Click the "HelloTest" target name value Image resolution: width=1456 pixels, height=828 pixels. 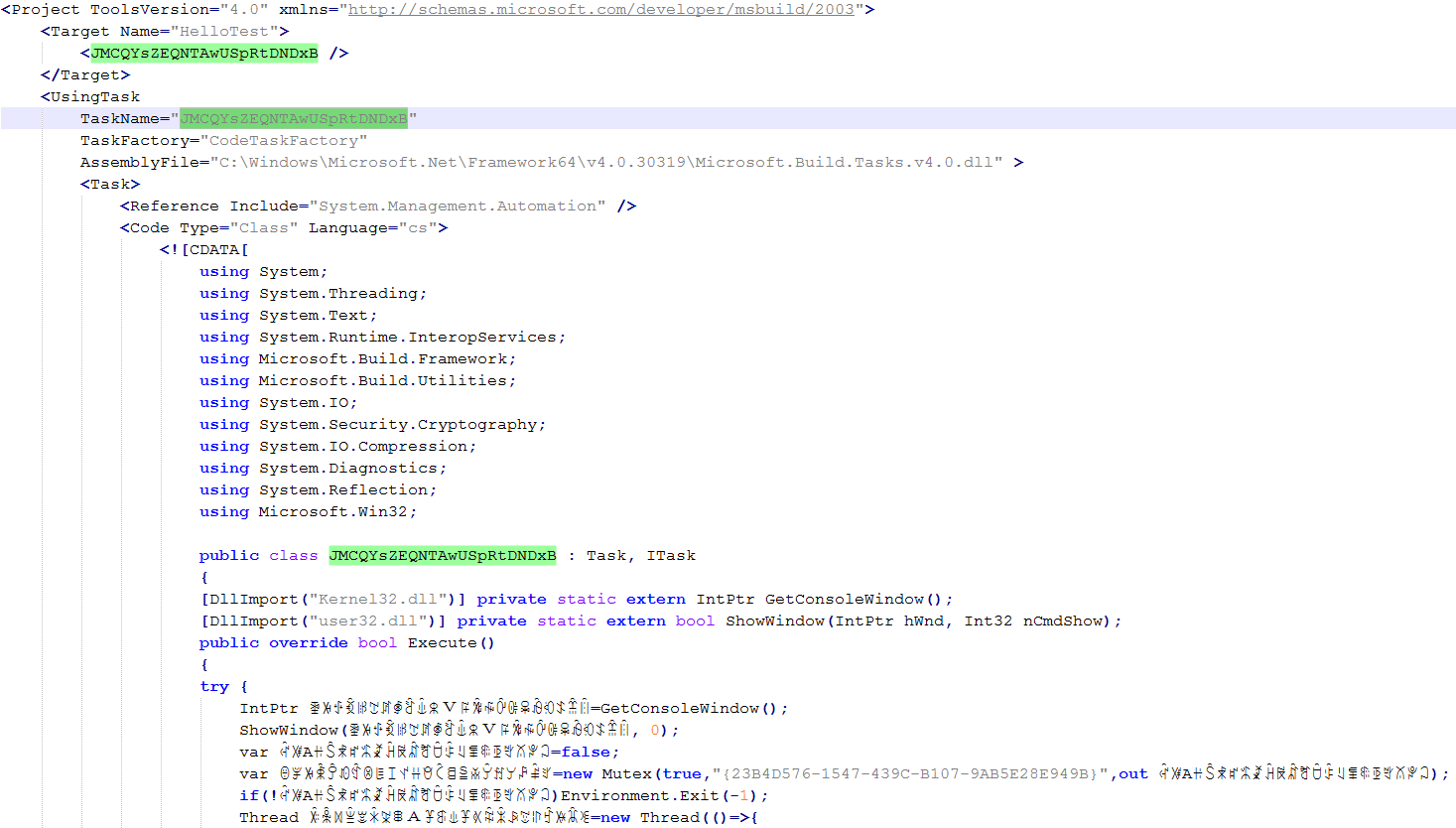click(x=224, y=31)
